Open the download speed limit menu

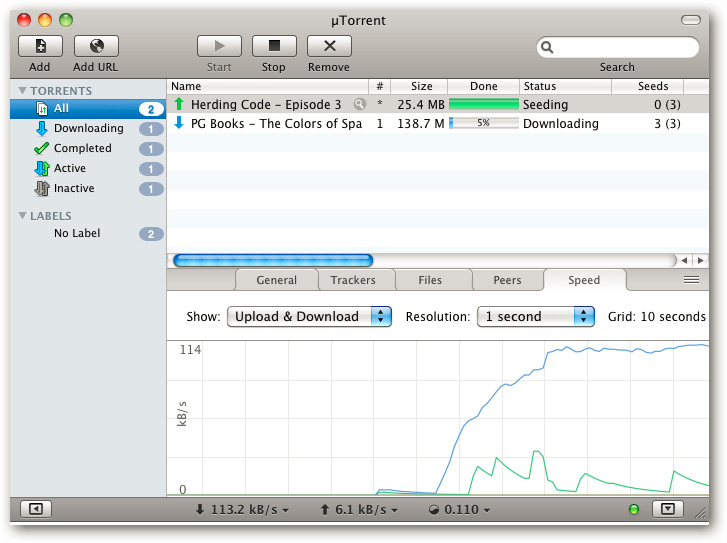(x=242, y=510)
